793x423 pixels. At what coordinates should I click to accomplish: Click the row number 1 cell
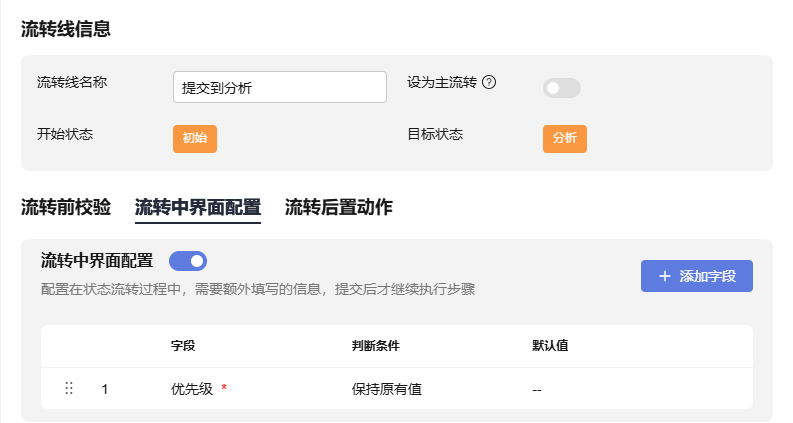(x=105, y=389)
